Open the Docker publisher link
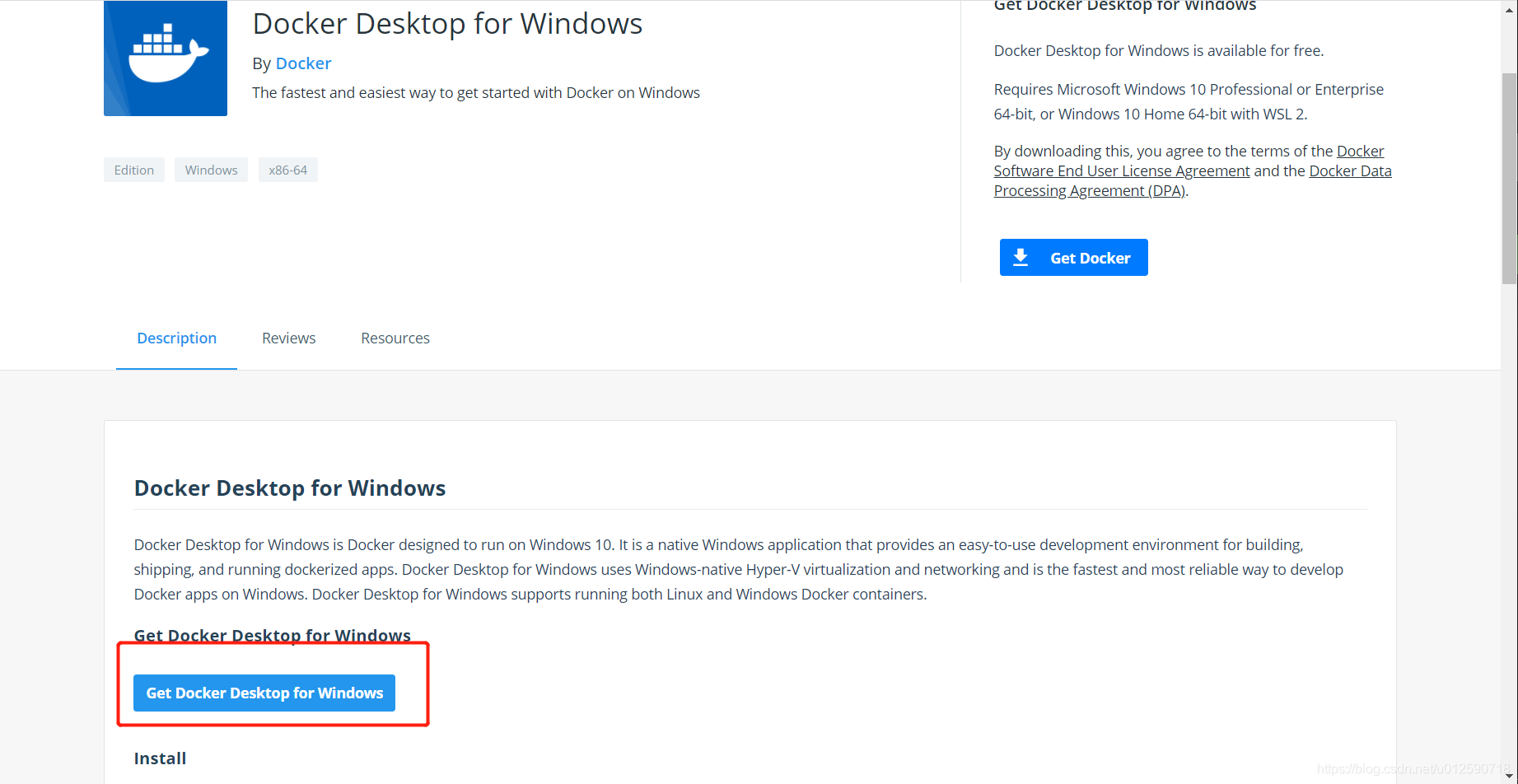The width and height of the screenshot is (1518, 784). (x=303, y=63)
